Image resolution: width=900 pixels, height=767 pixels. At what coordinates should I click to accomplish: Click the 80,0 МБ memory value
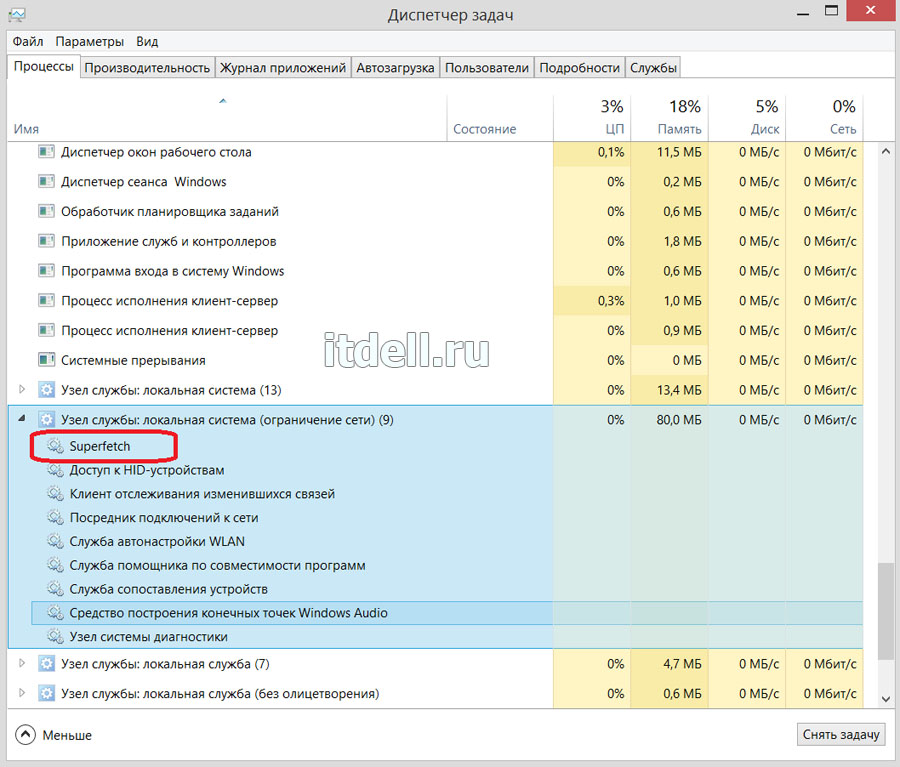tap(678, 420)
